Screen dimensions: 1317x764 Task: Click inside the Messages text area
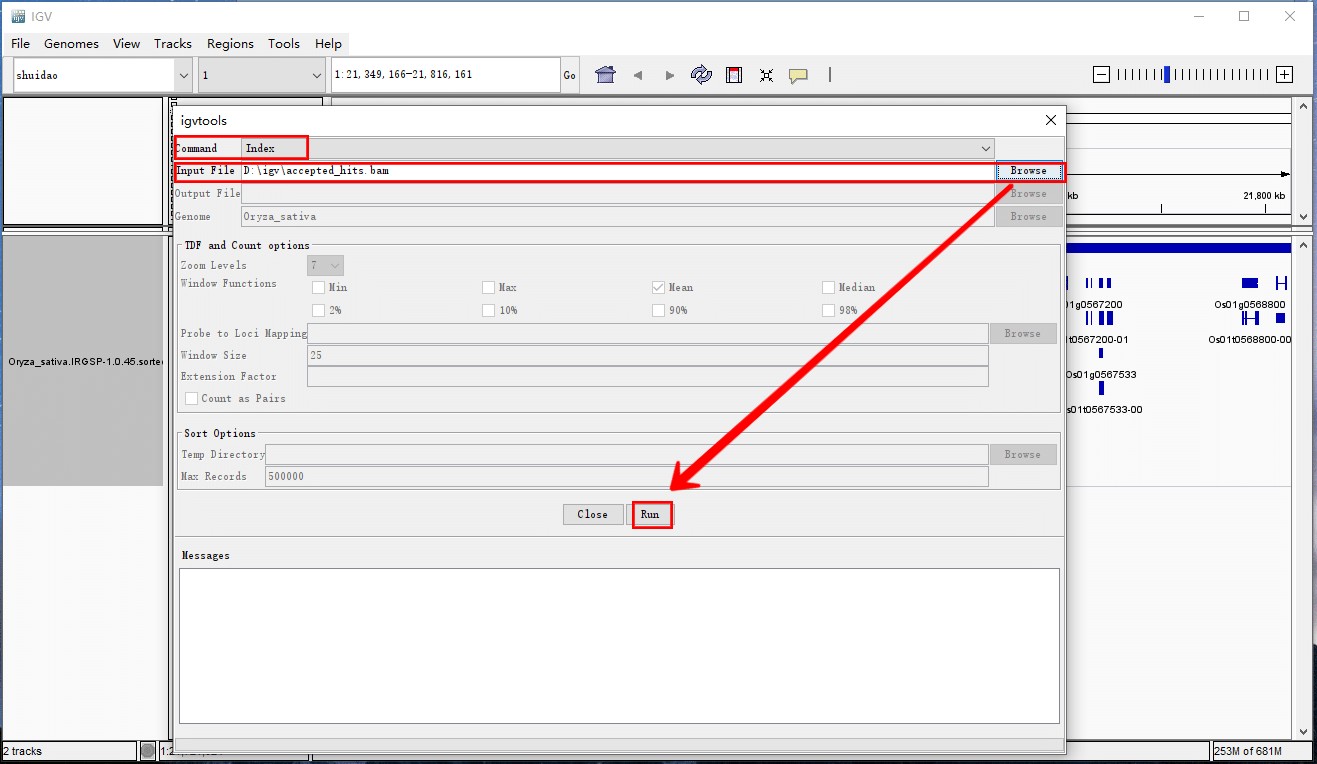[619, 646]
